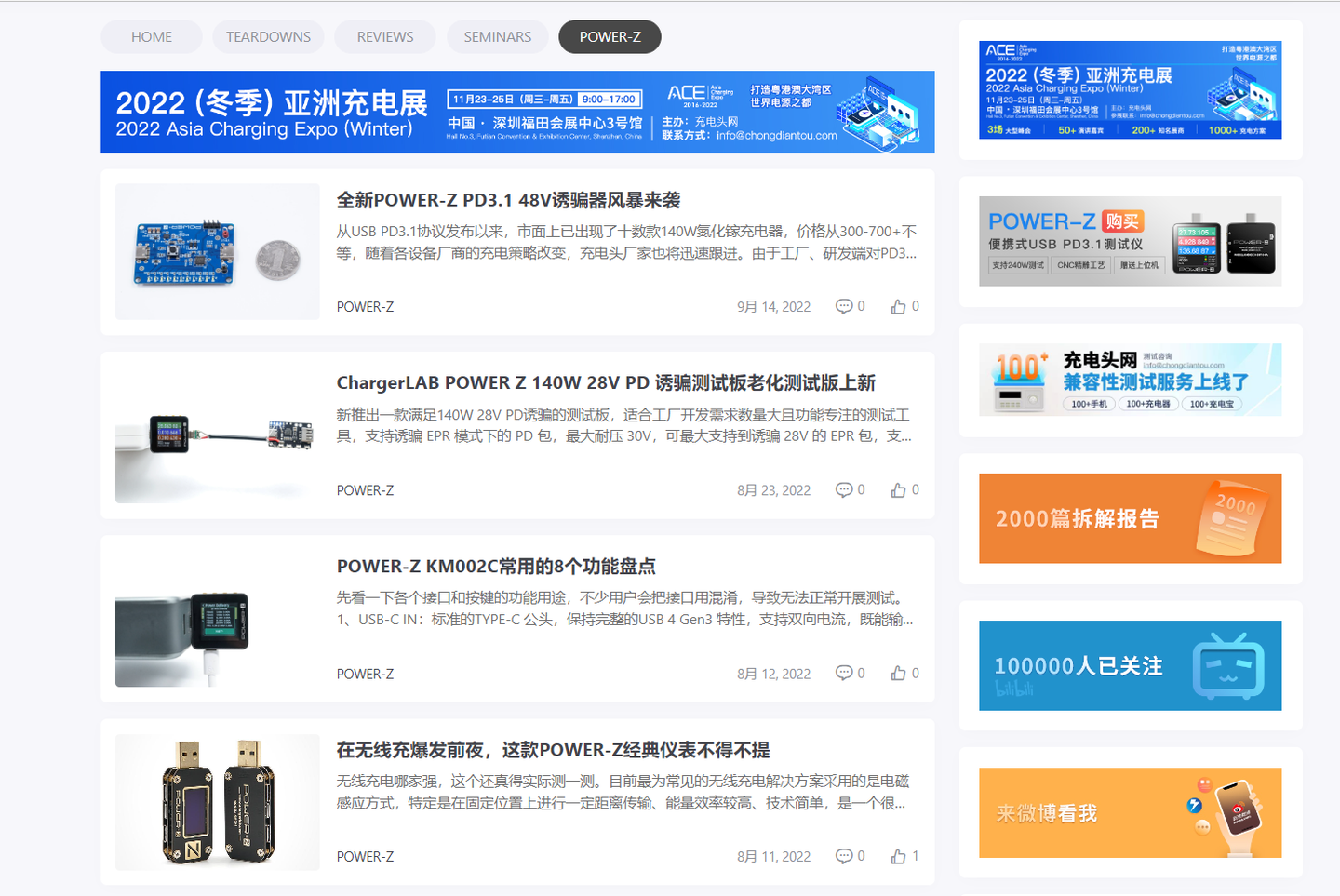Select the SEMINARS tab
This screenshot has width=1340, height=896.
(498, 37)
